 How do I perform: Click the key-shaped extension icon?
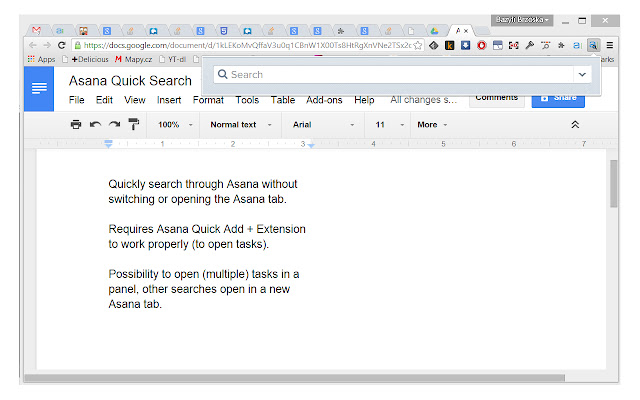[x=529, y=45]
